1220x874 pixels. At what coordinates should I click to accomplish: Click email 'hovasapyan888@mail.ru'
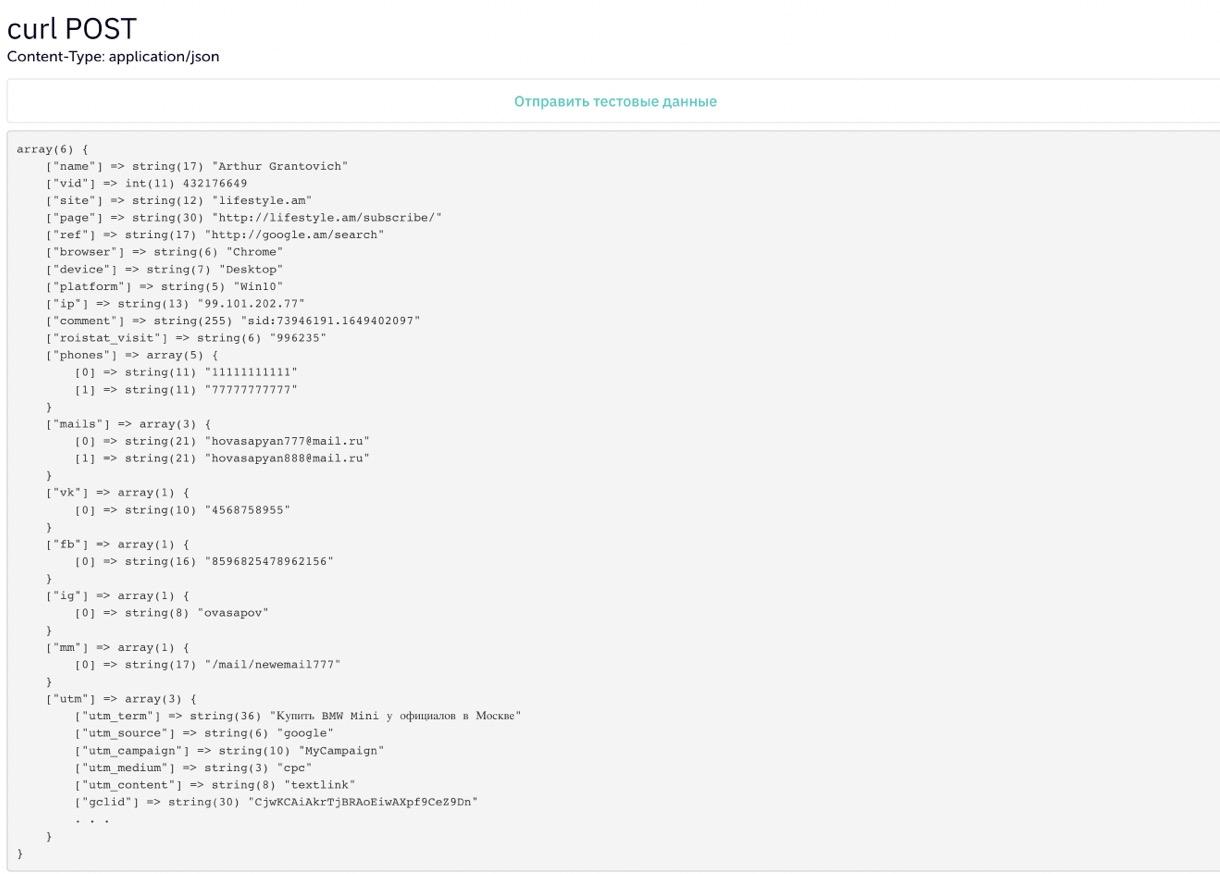[x=287, y=458]
